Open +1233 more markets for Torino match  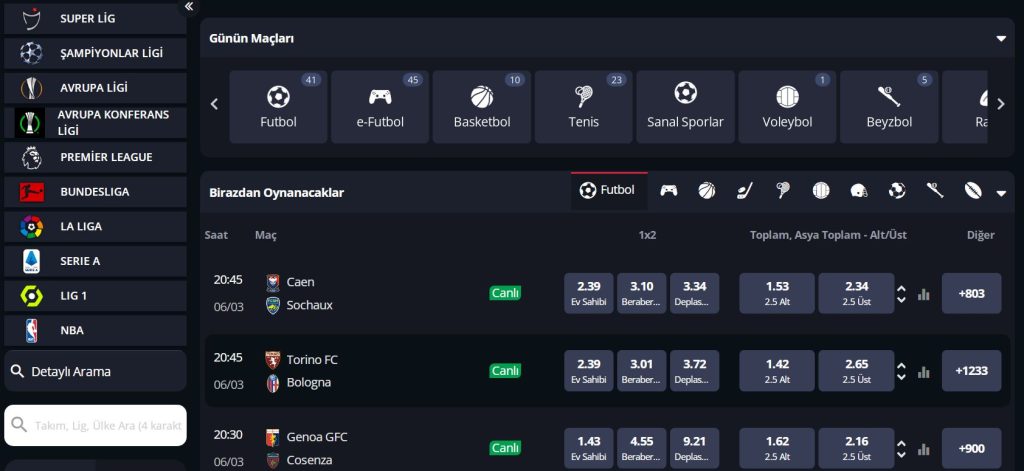pyautogui.click(x=971, y=371)
